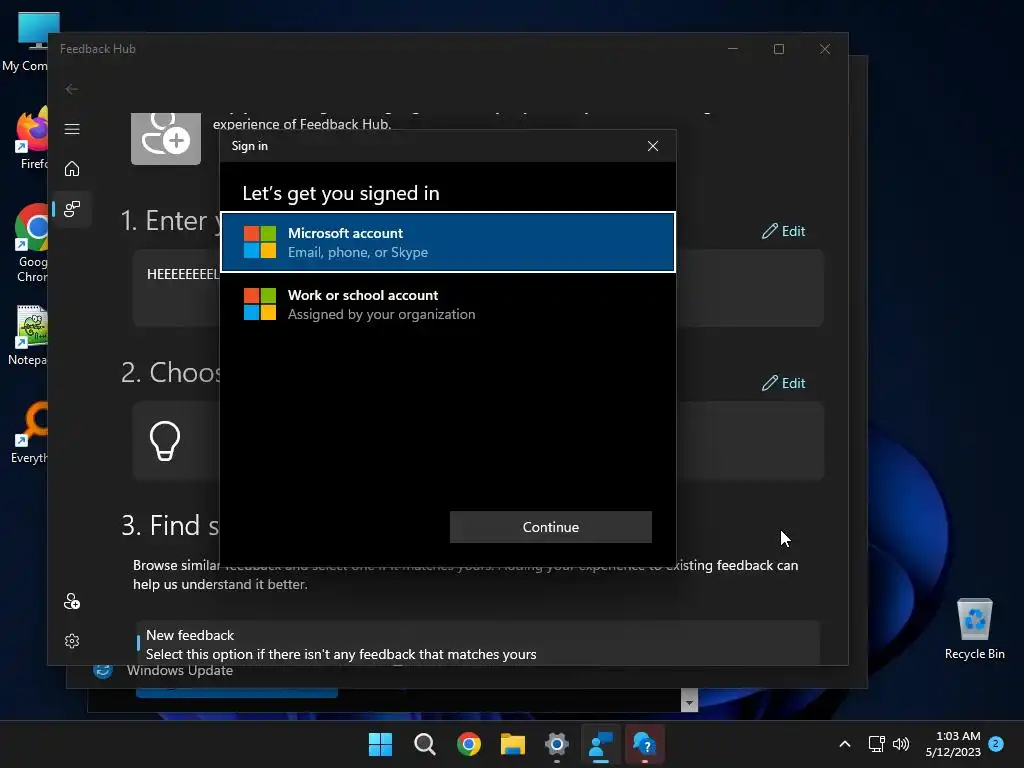Click the sidebar sign-in account icon
The image size is (1024, 768).
click(x=72, y=601)
